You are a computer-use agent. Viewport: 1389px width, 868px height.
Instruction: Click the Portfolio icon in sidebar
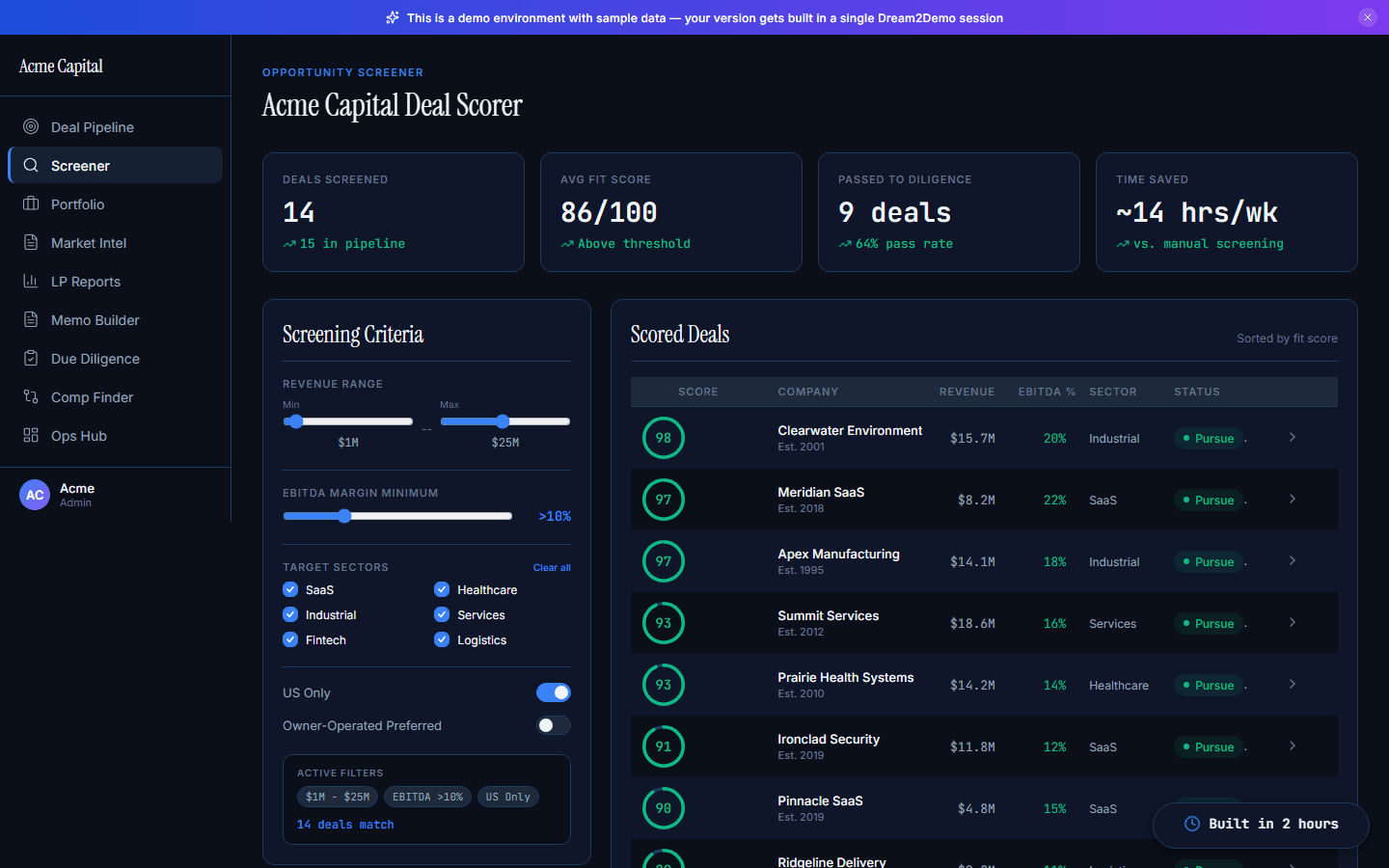pos(31,203)
